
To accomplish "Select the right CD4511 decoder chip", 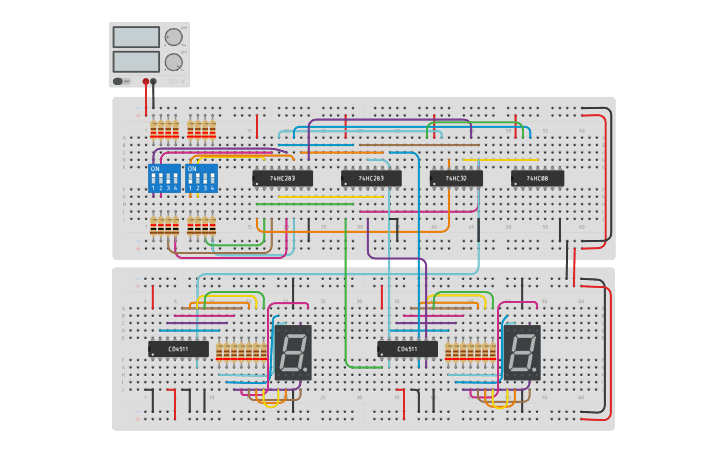I will 407,349.
